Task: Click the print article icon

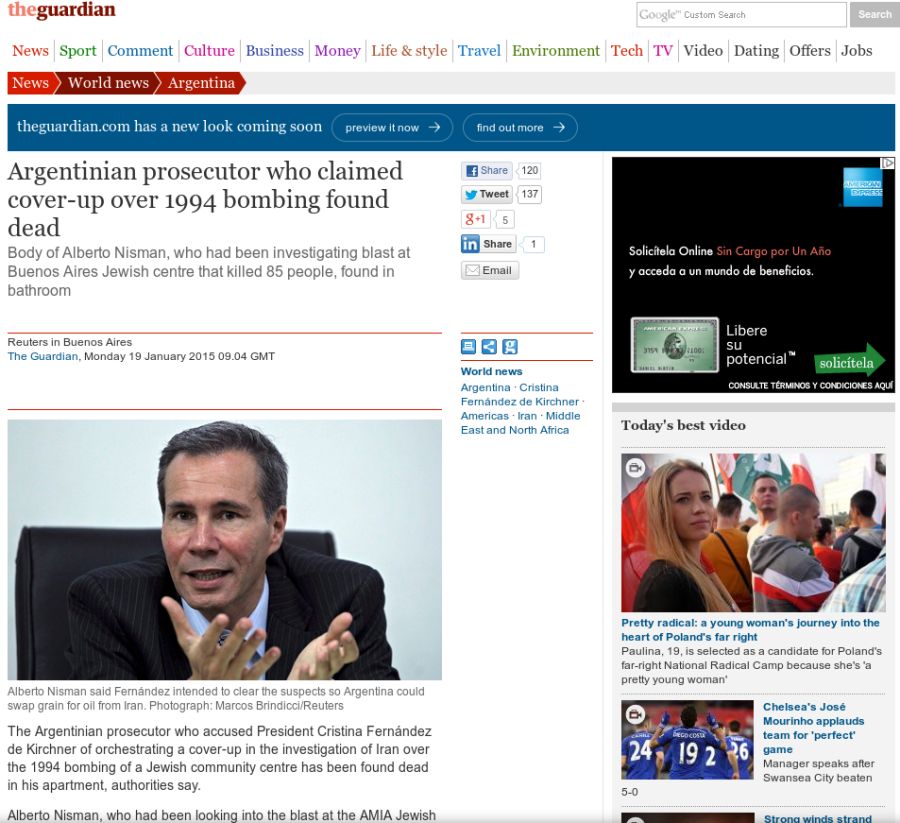Action: point(468,346)
